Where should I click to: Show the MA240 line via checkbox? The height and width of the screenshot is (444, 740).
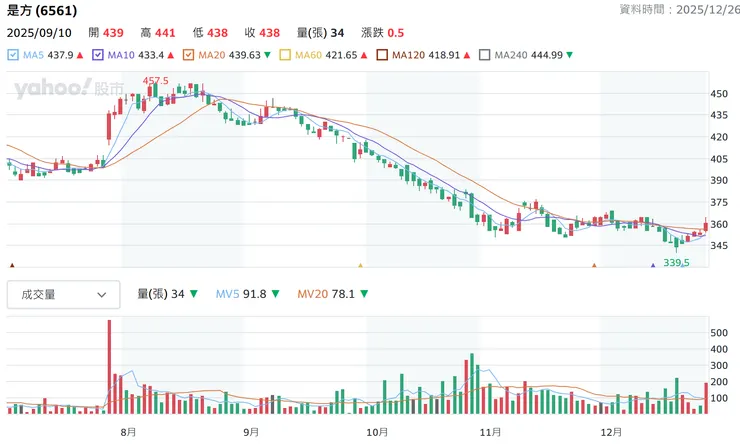485,55
